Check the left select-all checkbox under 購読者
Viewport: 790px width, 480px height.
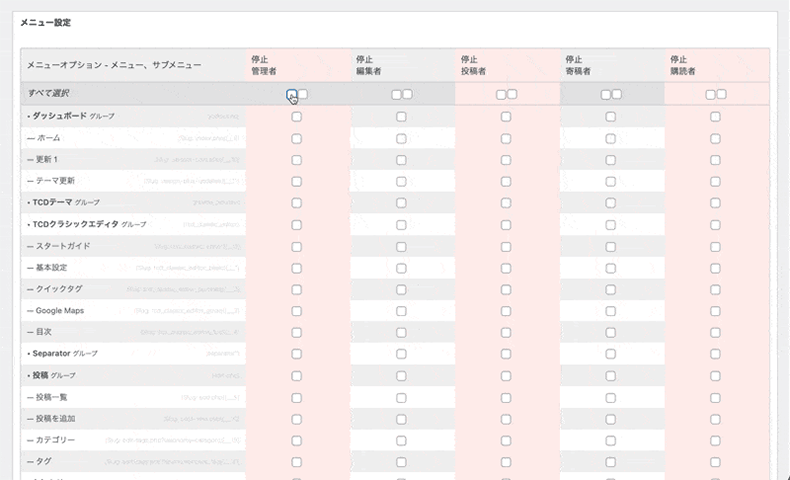pos(710,94)
